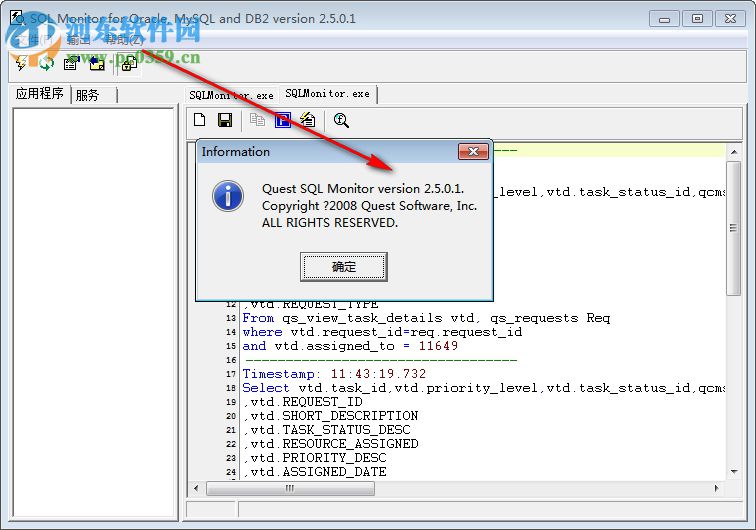The image size is (756, 530).
Task: Open the options list icon in main toolbar
Action: point(71,63)
